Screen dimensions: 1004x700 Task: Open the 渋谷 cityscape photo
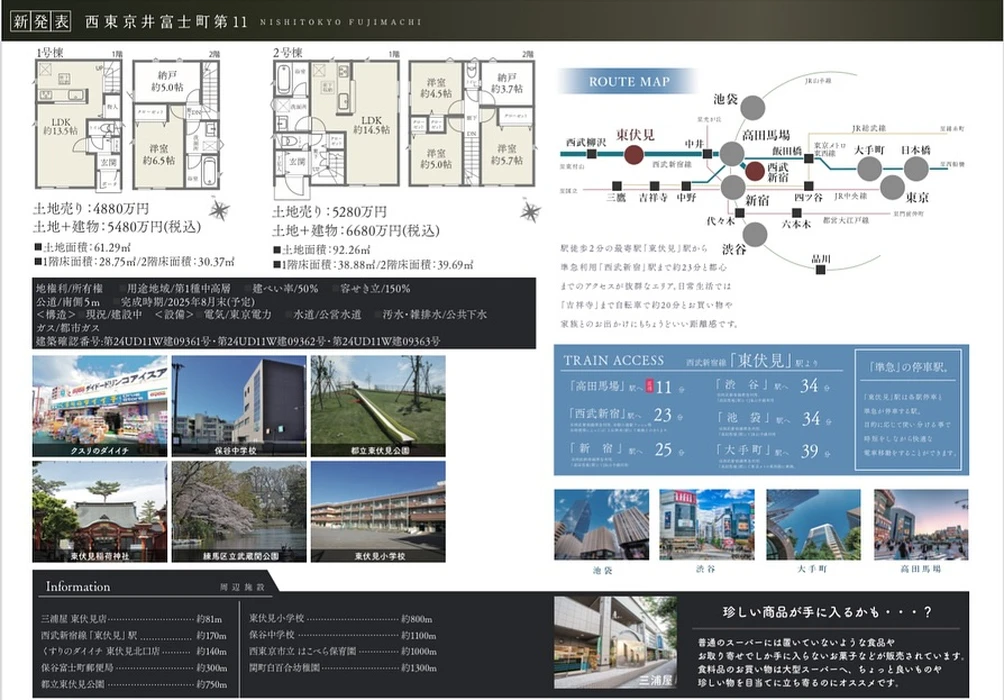707,525
